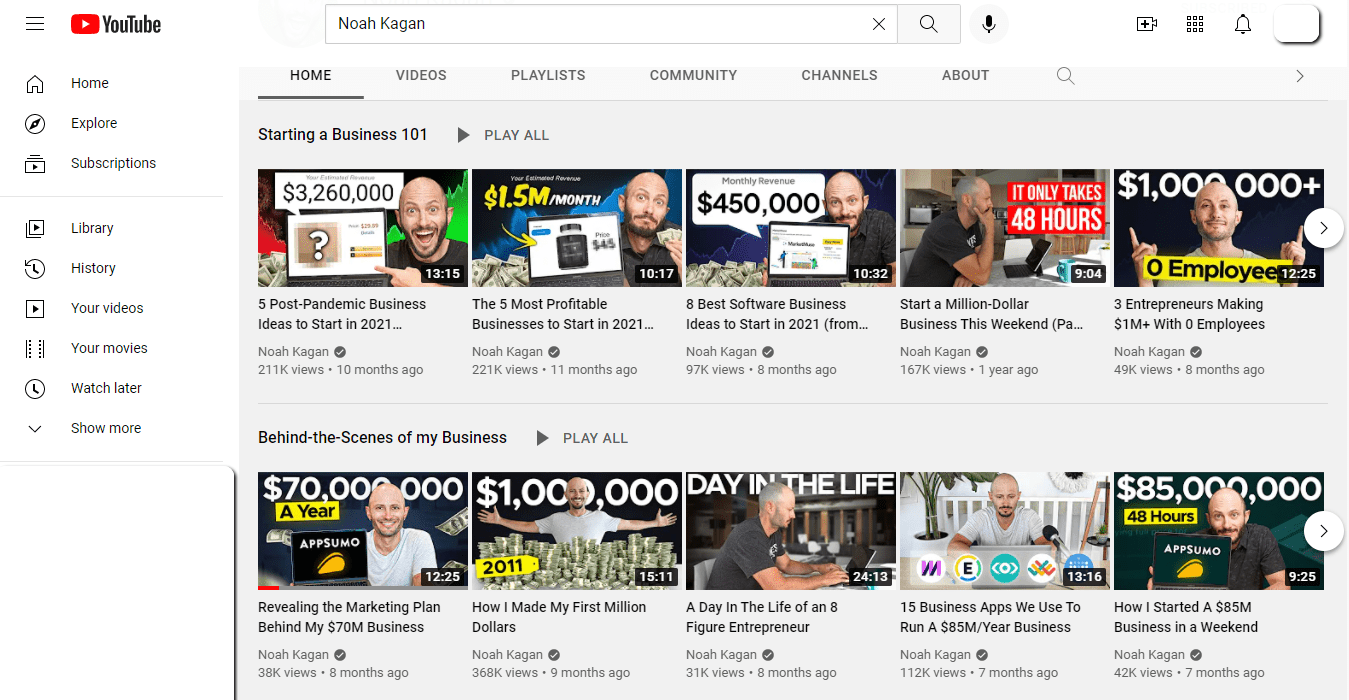
Task: Click the Watch later clock icon
Action: tap(35, 388)
